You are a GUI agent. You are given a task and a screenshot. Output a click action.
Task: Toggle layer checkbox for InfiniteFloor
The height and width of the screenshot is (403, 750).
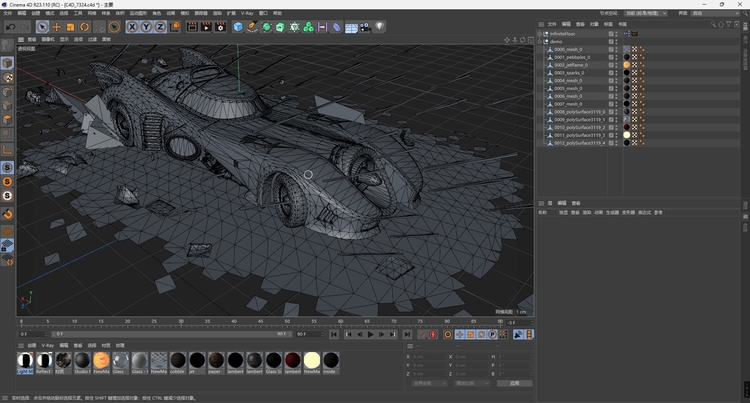tap(611, 34)
